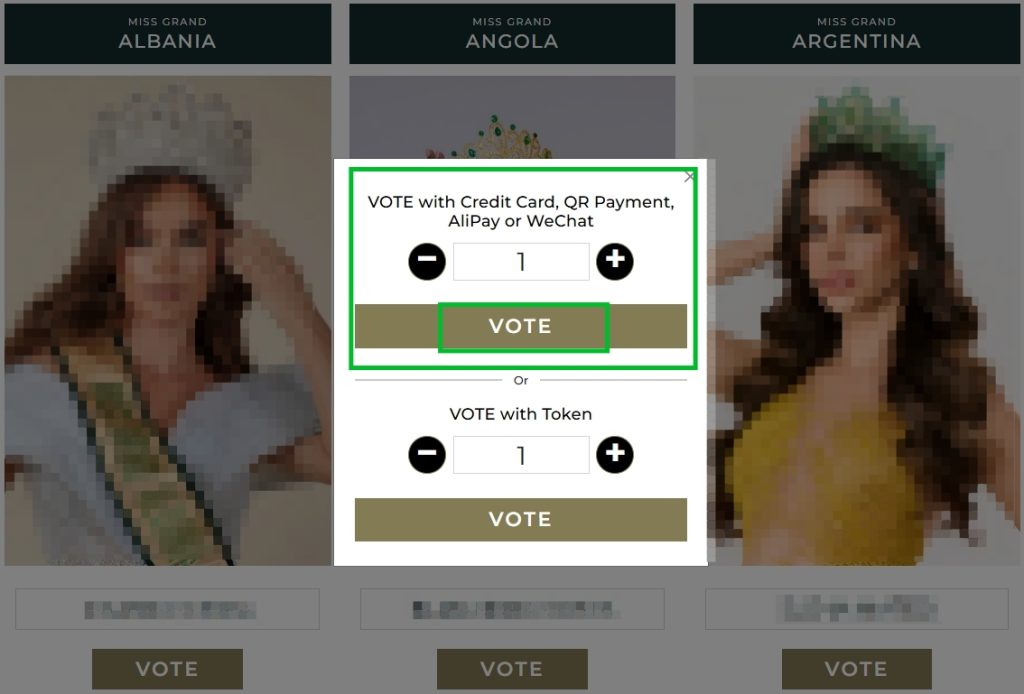Viewport: 1024px width, 694px height.
Task: Vote for Miss Grand Albania
Action: tap(167, 669)
